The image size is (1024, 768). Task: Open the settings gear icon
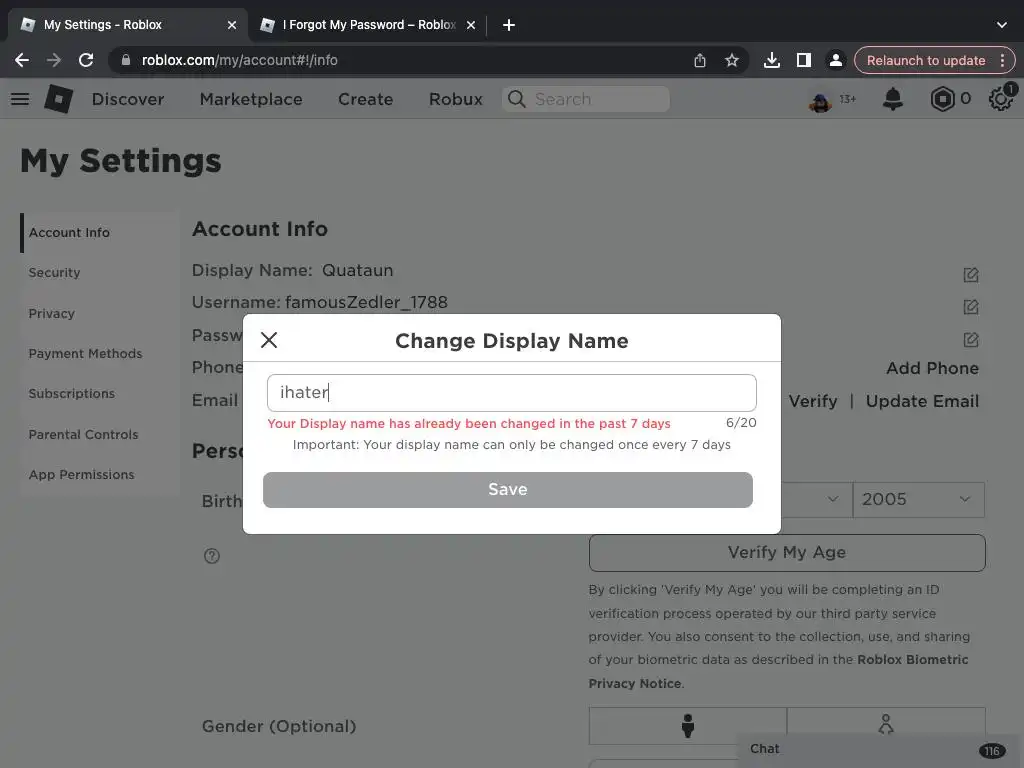tap(1000, 99)
